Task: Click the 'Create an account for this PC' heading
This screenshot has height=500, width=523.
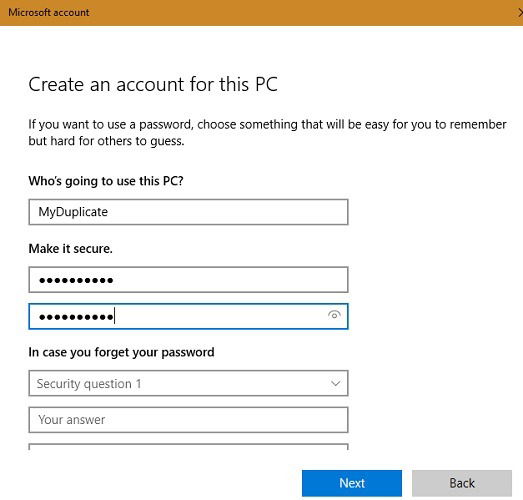Action: pos(153,84)
